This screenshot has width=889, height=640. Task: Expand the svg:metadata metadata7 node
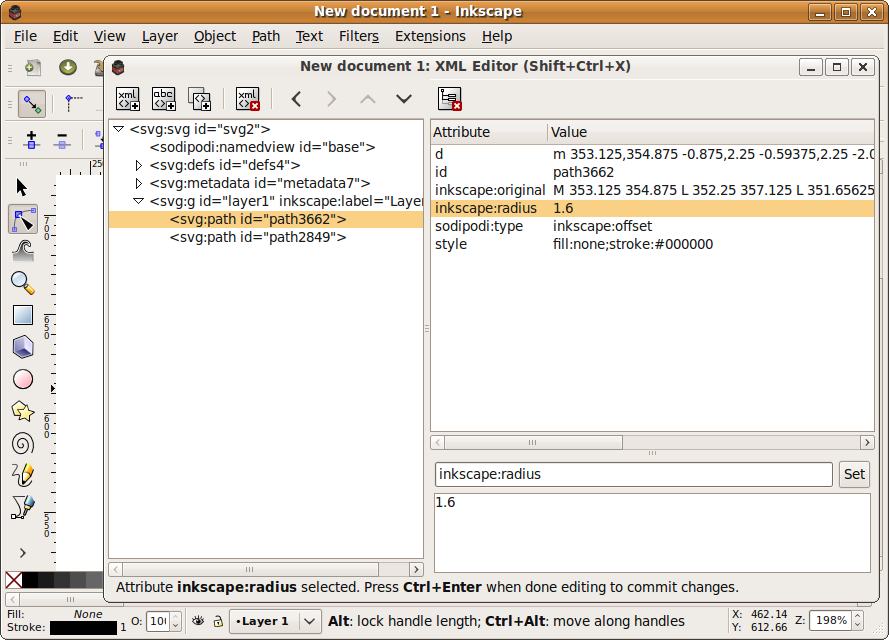[138, 184]
